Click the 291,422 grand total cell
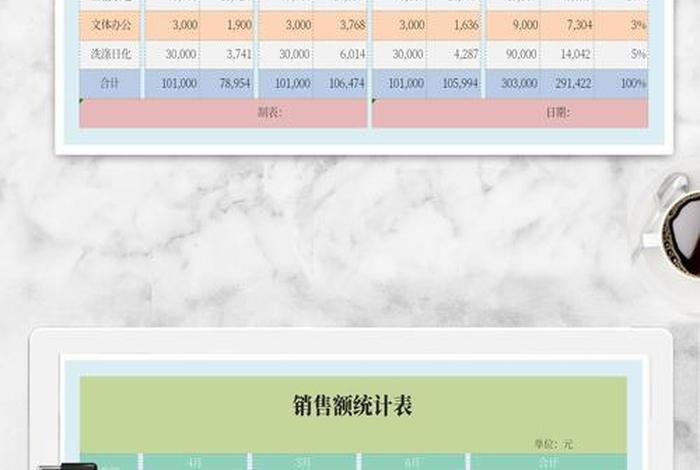This screenshot has width=700, height=470. click(x=567, y=83)
